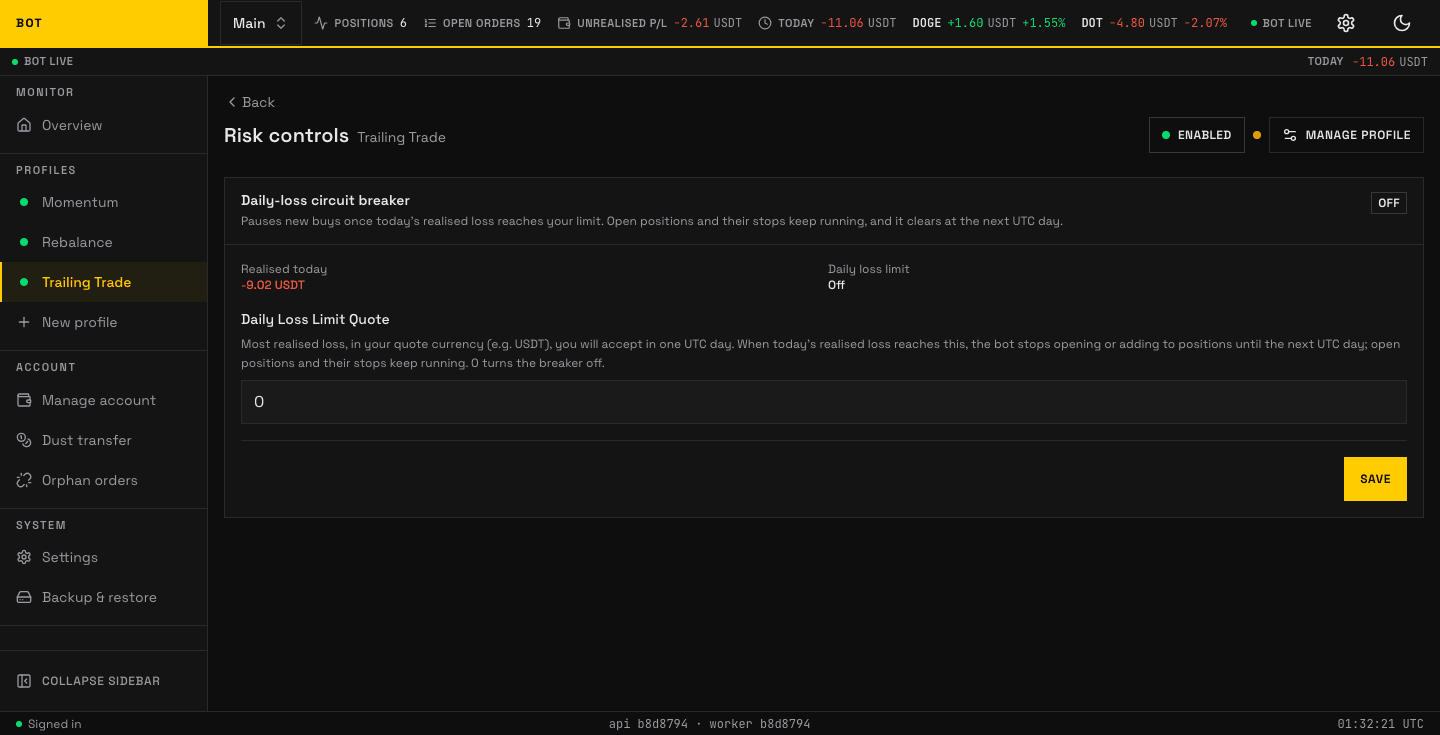The width and height of the screenshot is (1440, 735).
Task: Click the unrealised P/L wallet icon
Action: coord(564,23)
